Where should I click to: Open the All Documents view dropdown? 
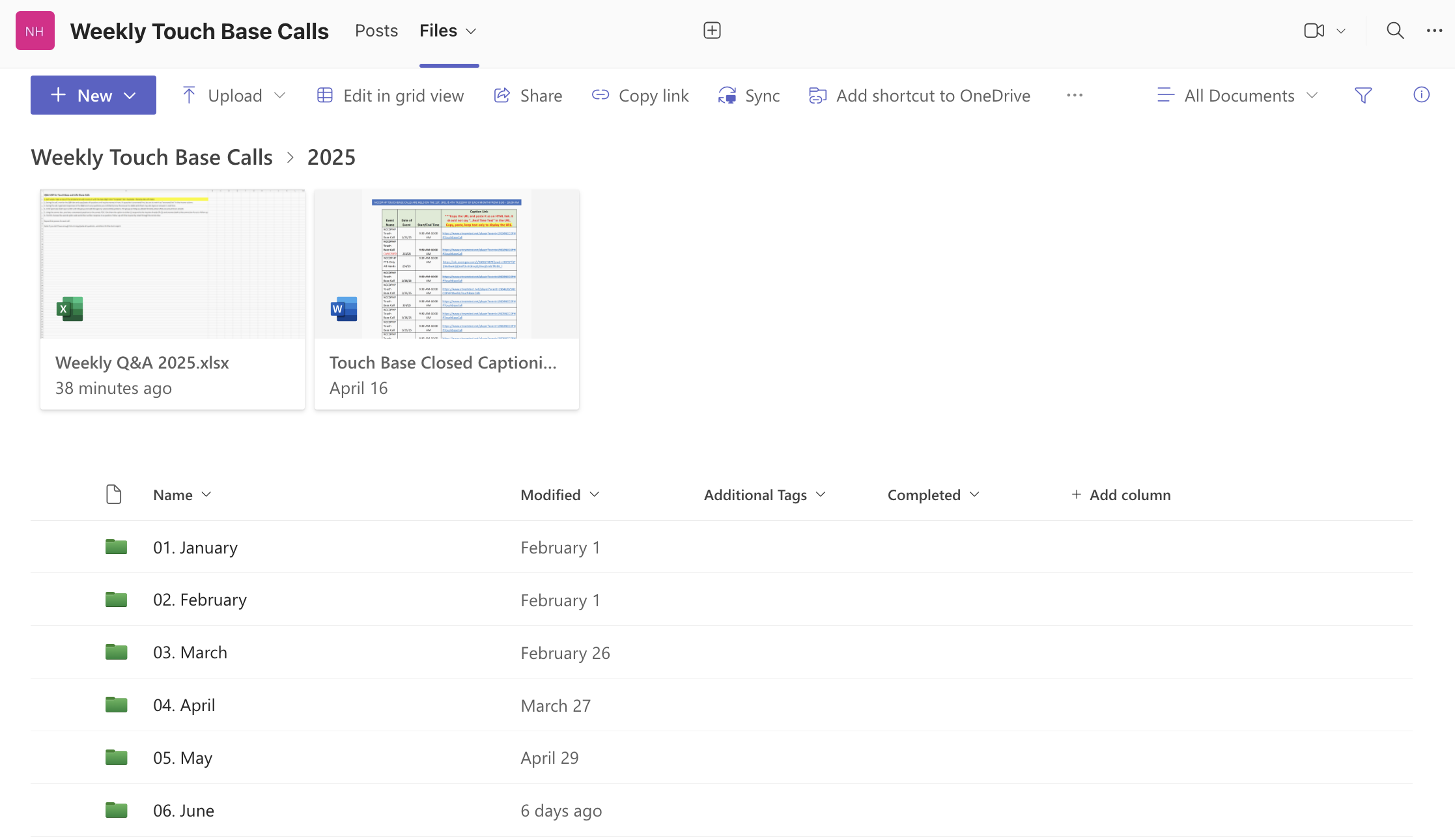pyautogui.click(x=1237, y=96)
